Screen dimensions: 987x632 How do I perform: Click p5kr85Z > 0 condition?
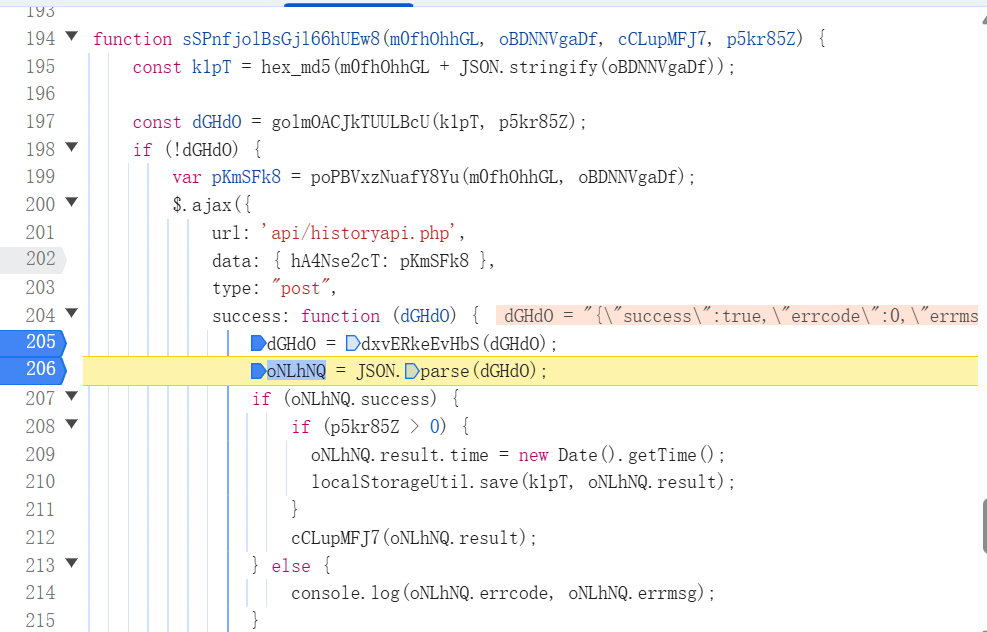[385, 427]
